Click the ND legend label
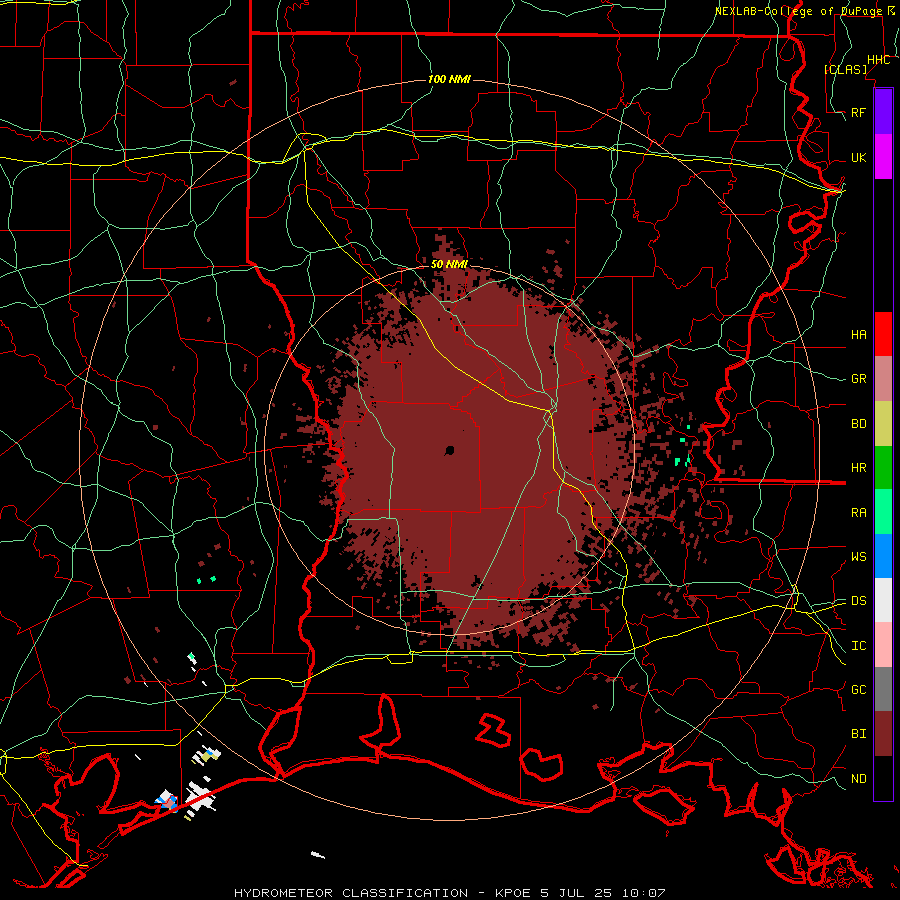This screenshot has width=900, height=900. 859,779
